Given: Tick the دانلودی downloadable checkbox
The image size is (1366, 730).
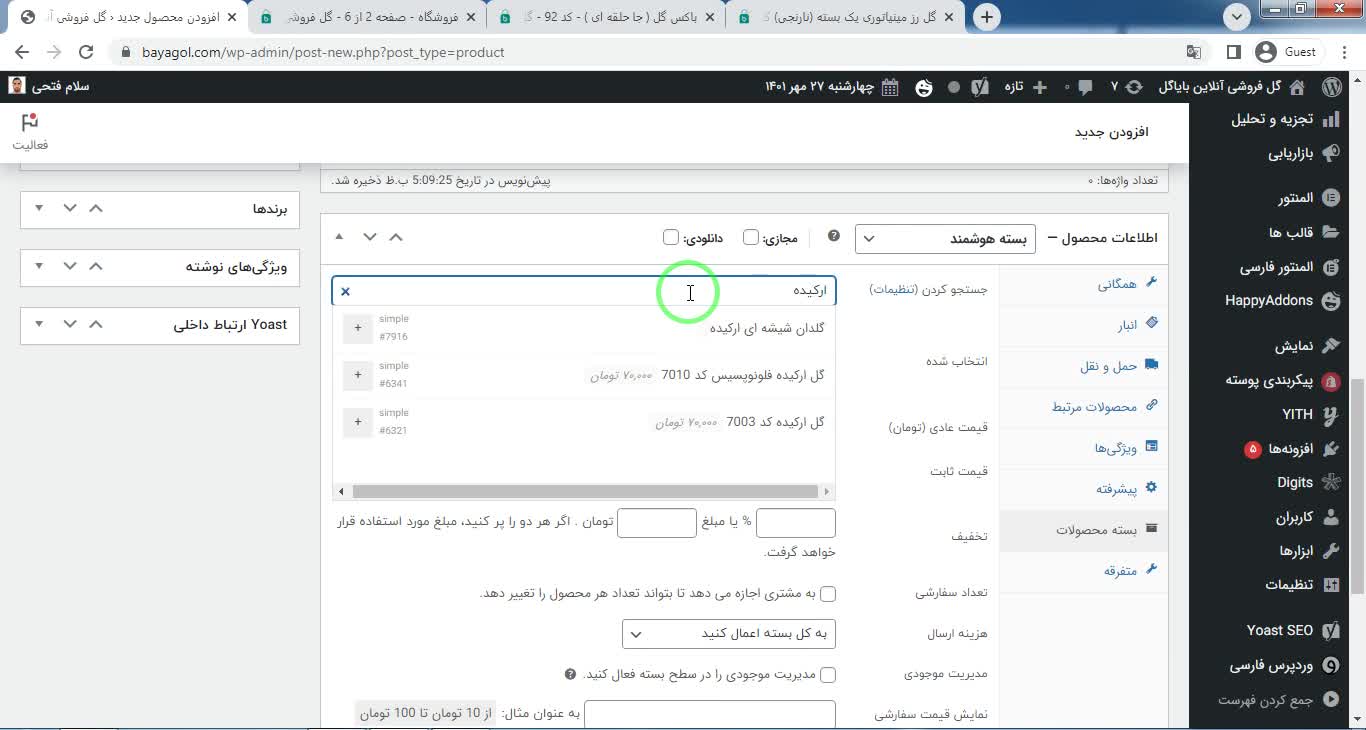Looking at the screenshot, I should click(x=671, y=237).
